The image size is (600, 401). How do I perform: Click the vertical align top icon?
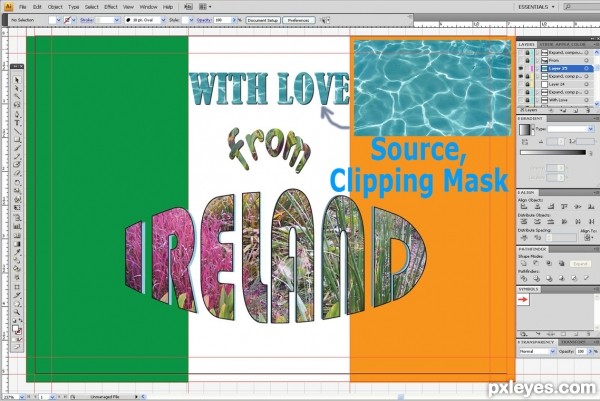pyautogui.click(x=564, y=207)
